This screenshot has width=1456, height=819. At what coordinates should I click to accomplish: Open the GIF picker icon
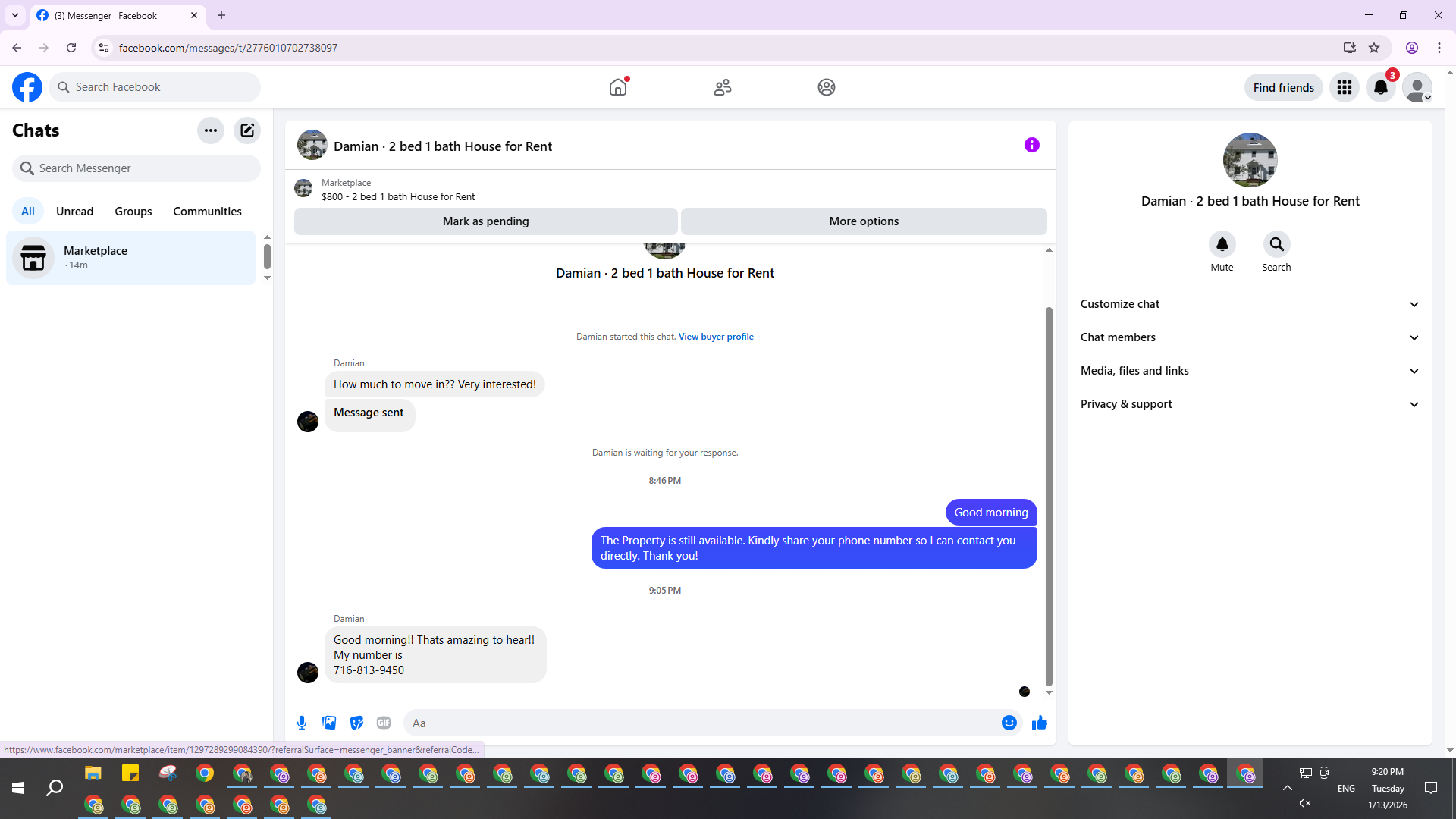coord(384,723)
